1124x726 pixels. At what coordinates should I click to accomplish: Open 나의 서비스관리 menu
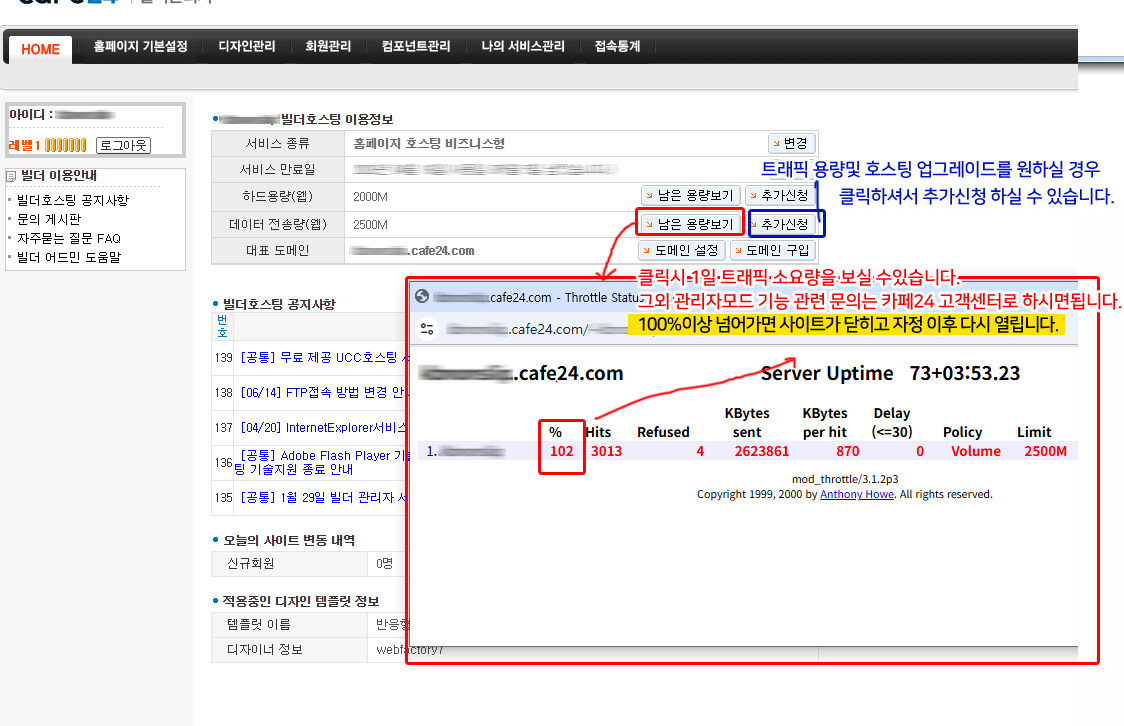[523, 47]
